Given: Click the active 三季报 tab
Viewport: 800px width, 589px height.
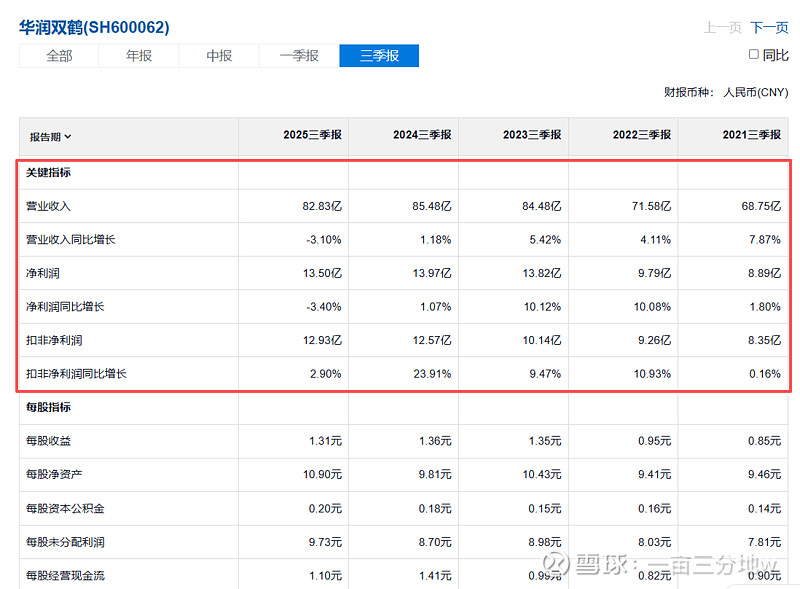Looking at the screenshot, I should click(x=379, y=56).
